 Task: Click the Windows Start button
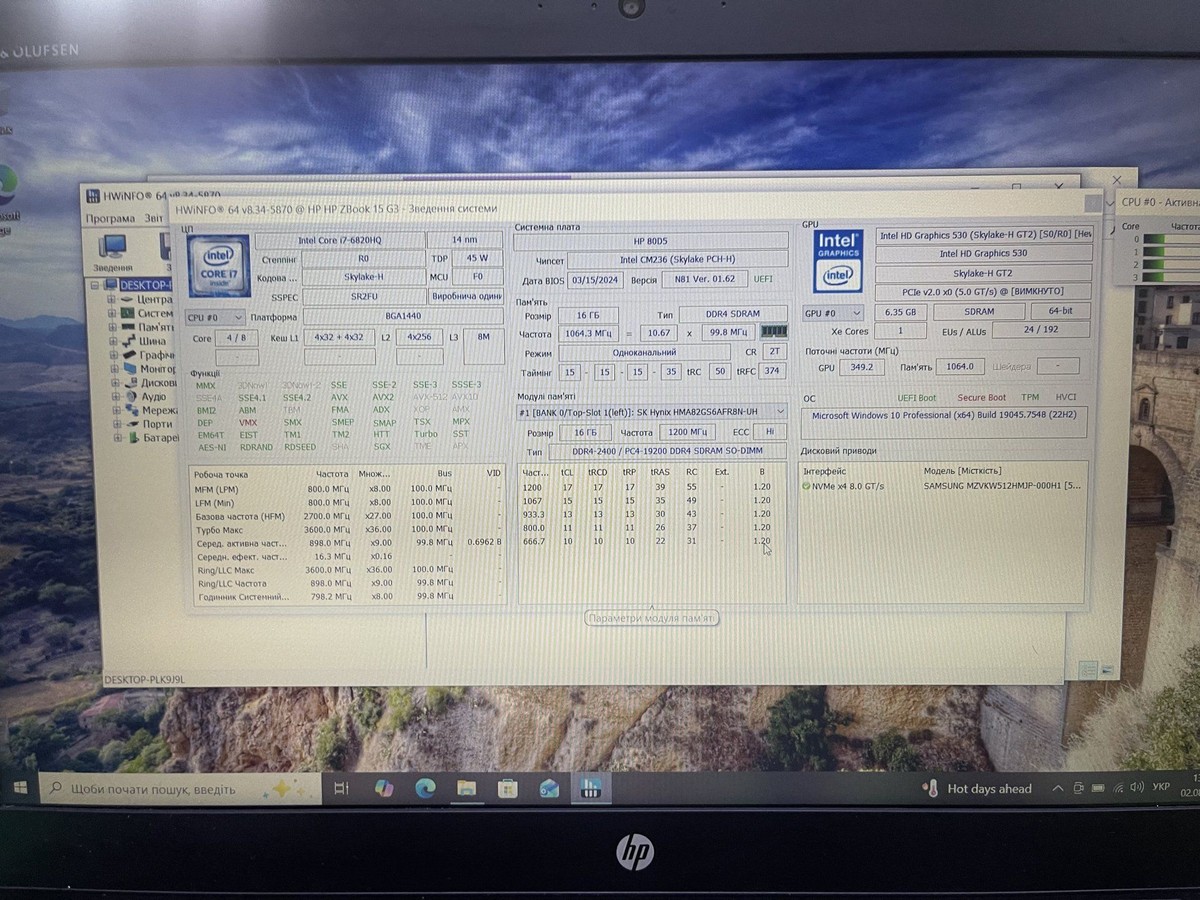pyautogui.click(x=19, y=788)
